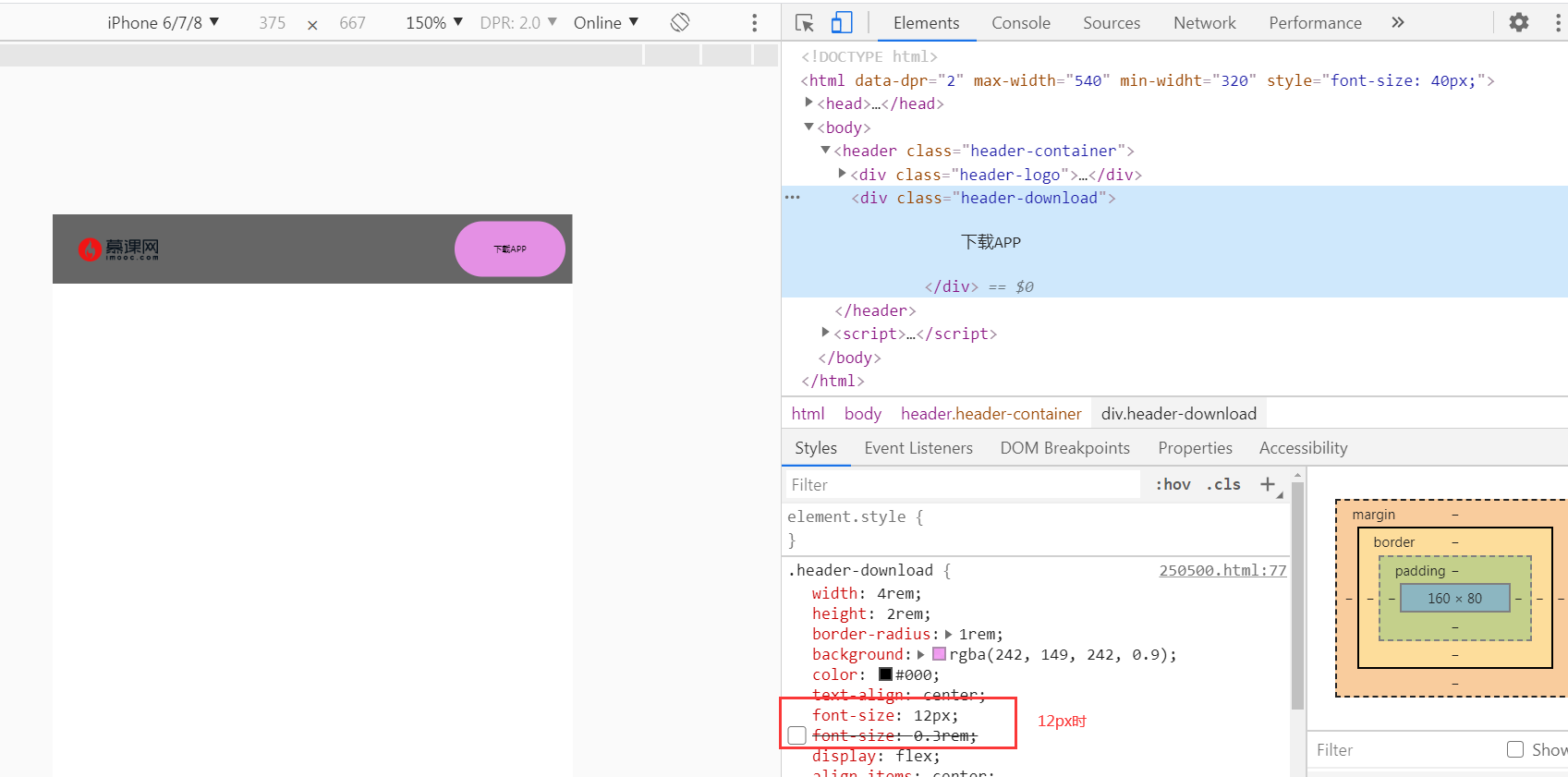This screenshot has width=1568, height=777.
Task: Toggle the device toolbar icon
Action: point(842,23)
